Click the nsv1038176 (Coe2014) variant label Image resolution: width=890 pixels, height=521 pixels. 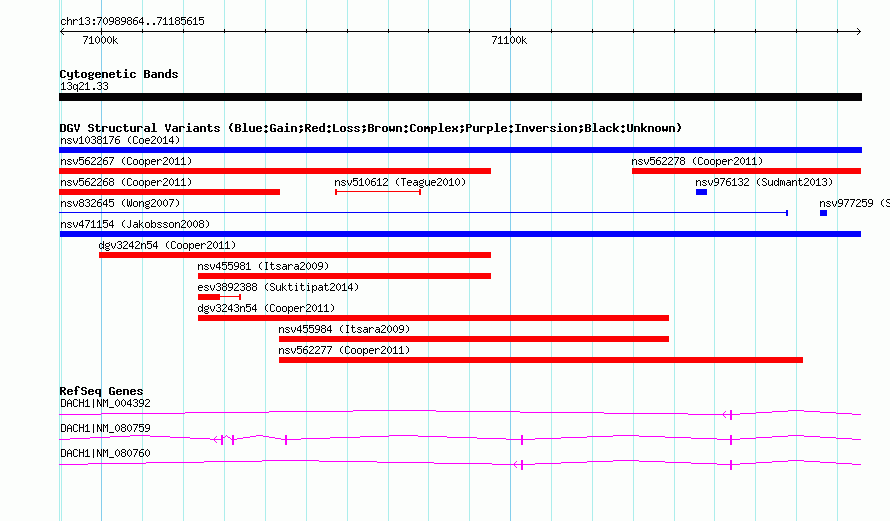point(120,140)
